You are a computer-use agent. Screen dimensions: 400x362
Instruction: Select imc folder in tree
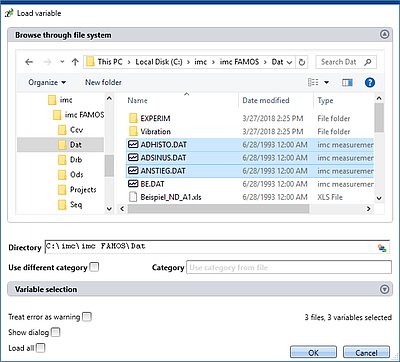(x=60, y=100)
